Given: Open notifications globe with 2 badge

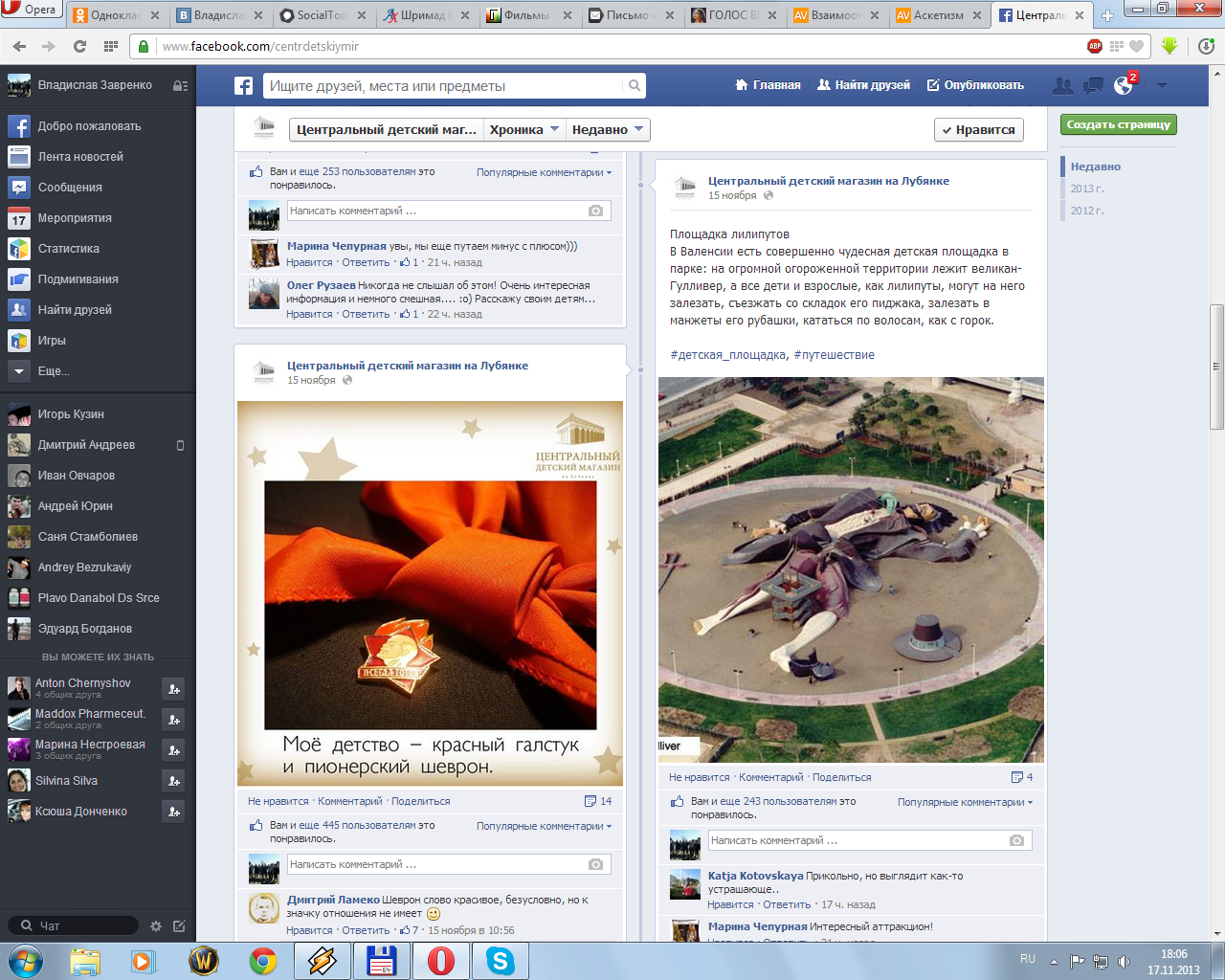Looking at the screenshot, I should tap(1124, 86).
